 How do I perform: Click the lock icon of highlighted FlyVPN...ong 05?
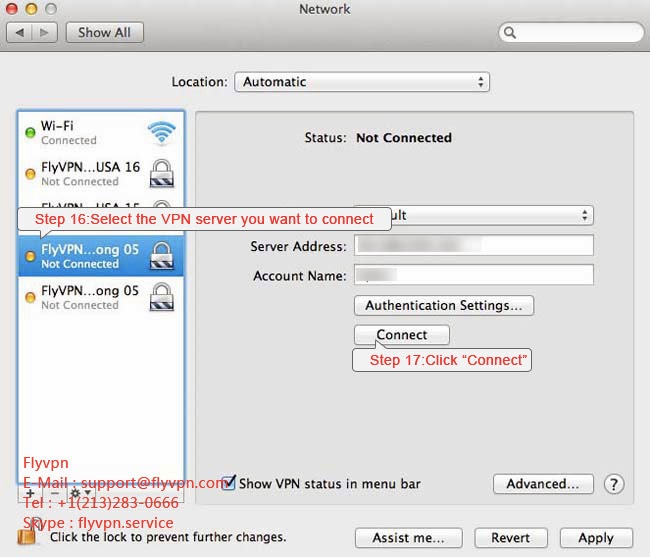pos(162,256)
